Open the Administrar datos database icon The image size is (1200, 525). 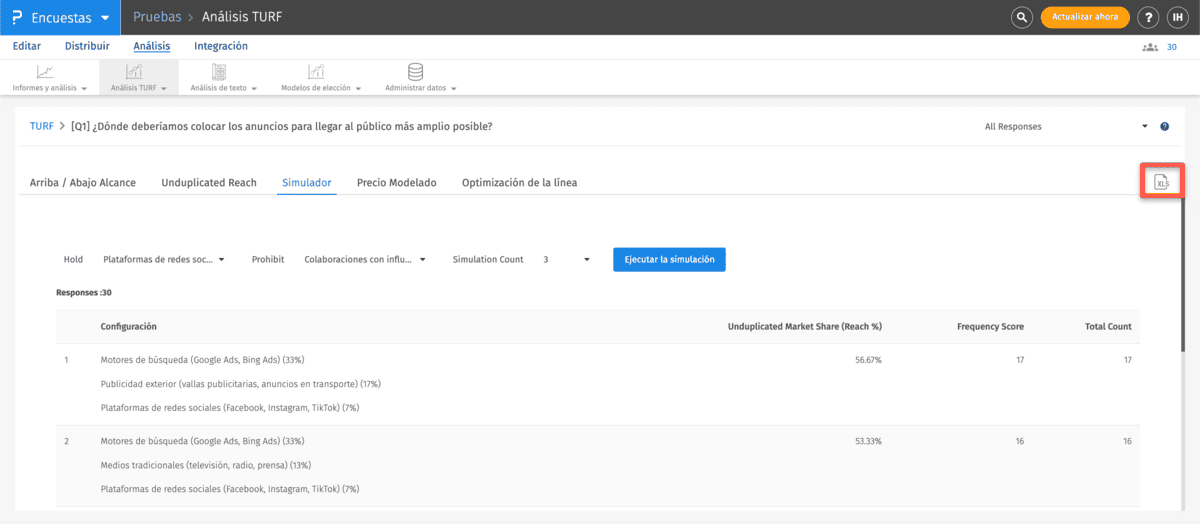[x=415, y=72]
